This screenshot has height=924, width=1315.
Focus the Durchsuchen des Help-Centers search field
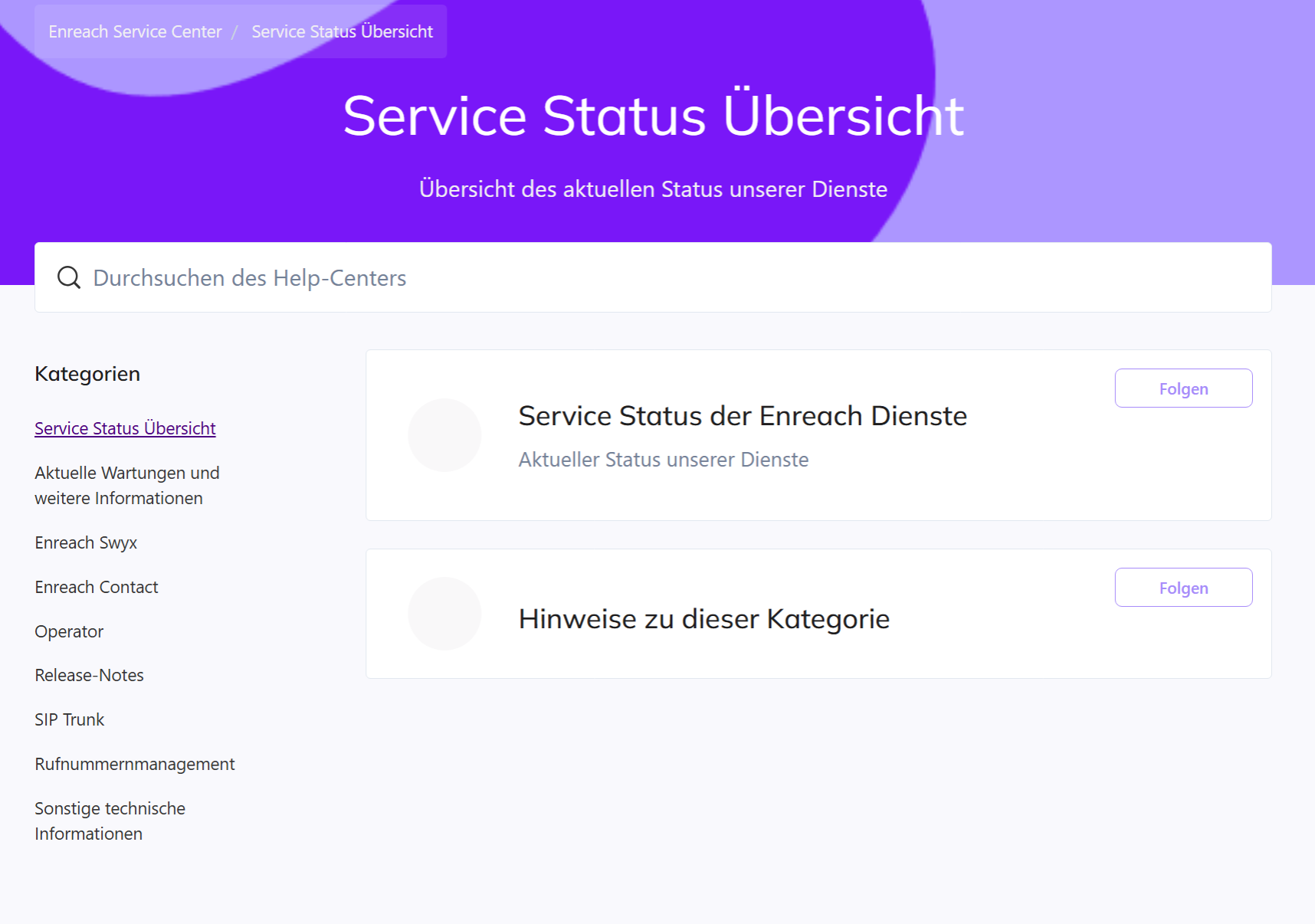[x=674, y=277]
